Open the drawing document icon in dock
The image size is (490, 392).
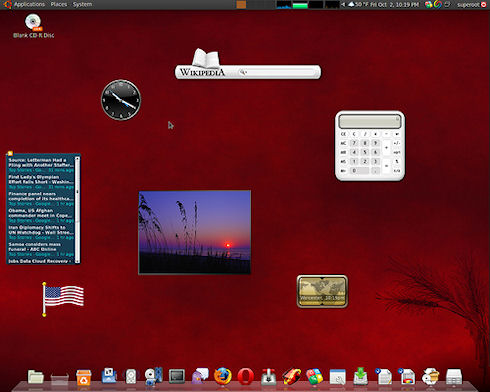(x=406, y=377)
